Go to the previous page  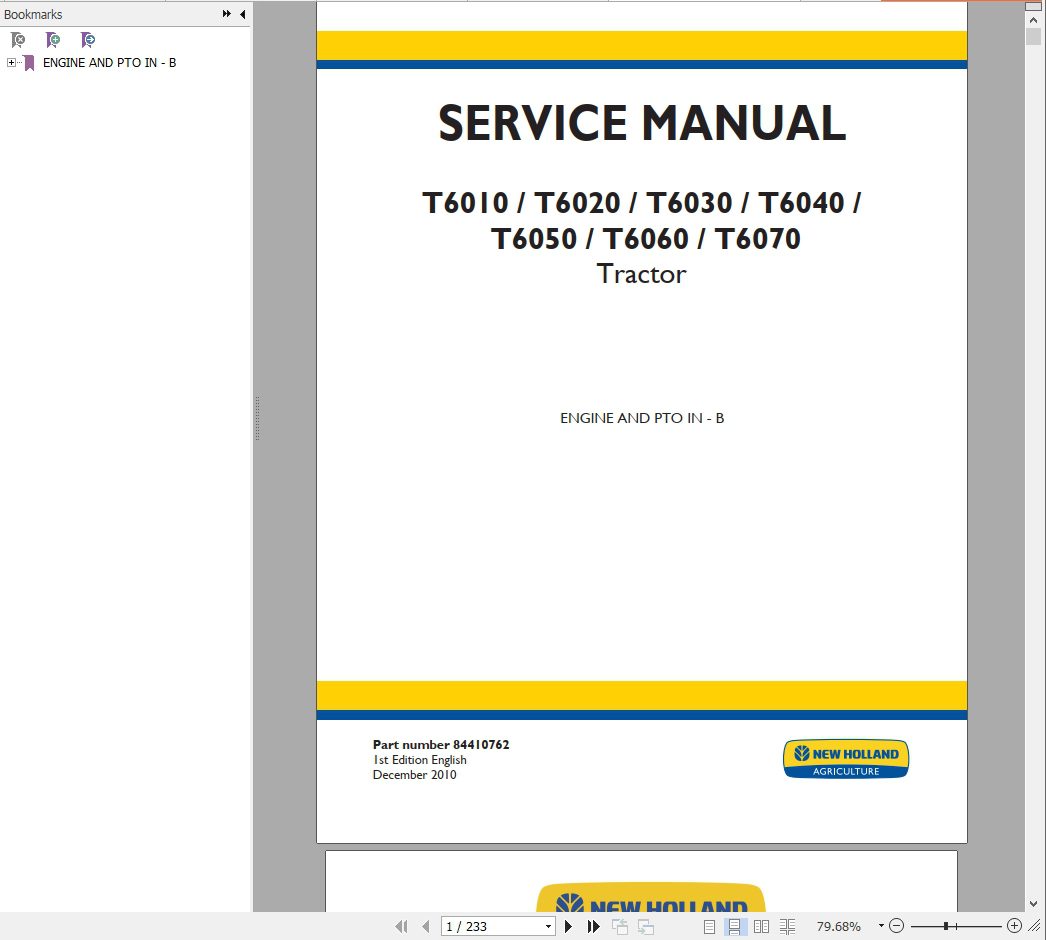tap(426, 927)
